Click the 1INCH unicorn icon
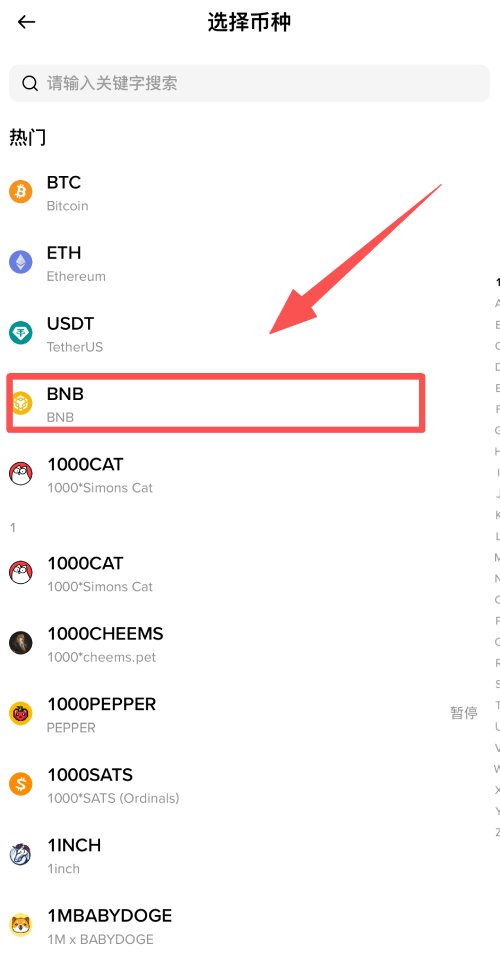 coord(21,854)
